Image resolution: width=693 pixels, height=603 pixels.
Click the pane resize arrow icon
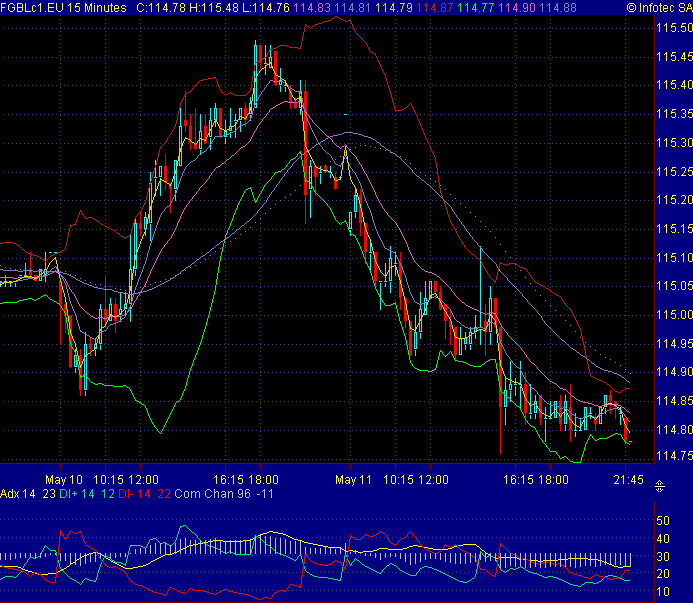coord(659,486)
